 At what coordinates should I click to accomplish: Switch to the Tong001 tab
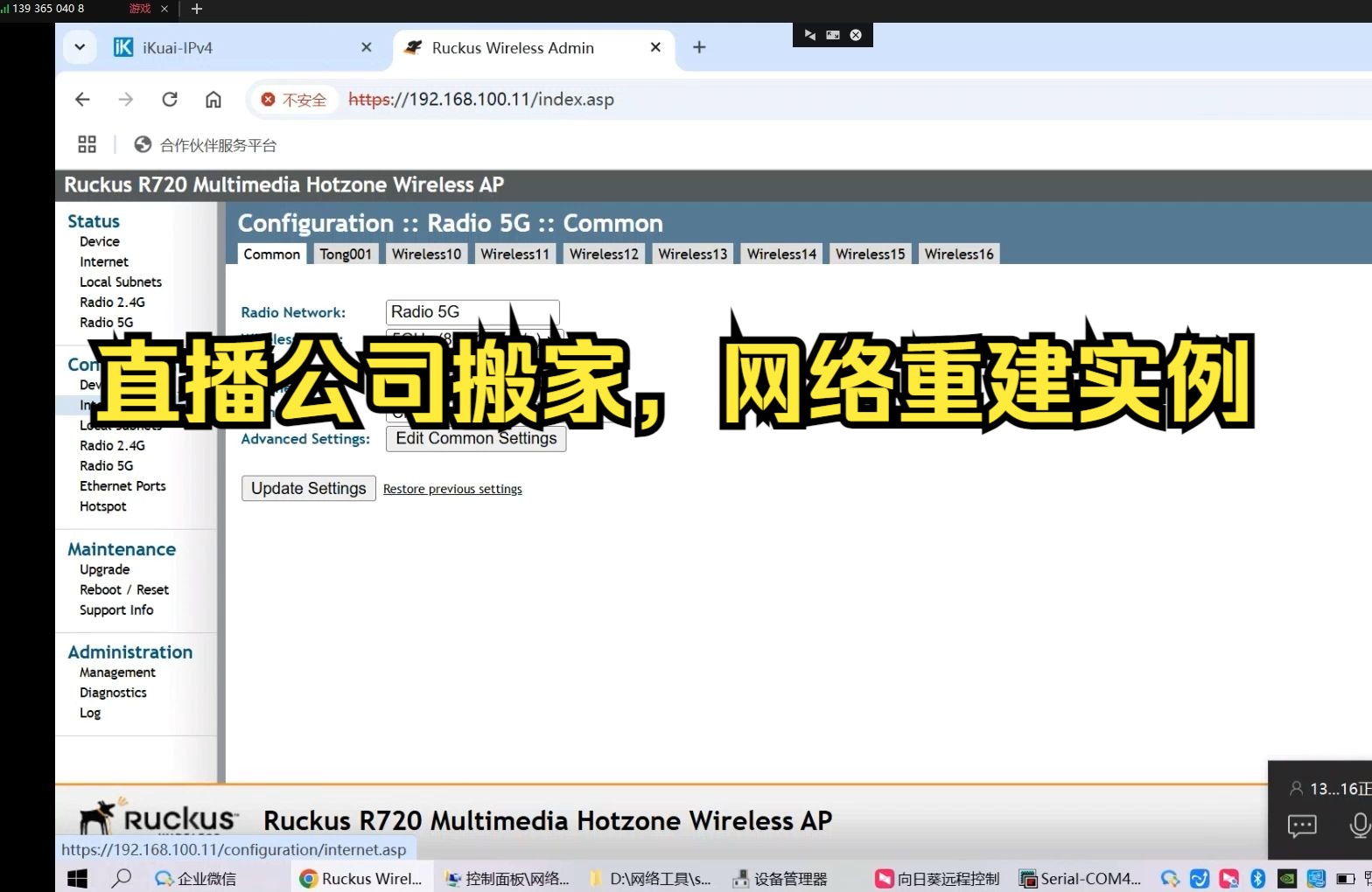coord(346,254)
